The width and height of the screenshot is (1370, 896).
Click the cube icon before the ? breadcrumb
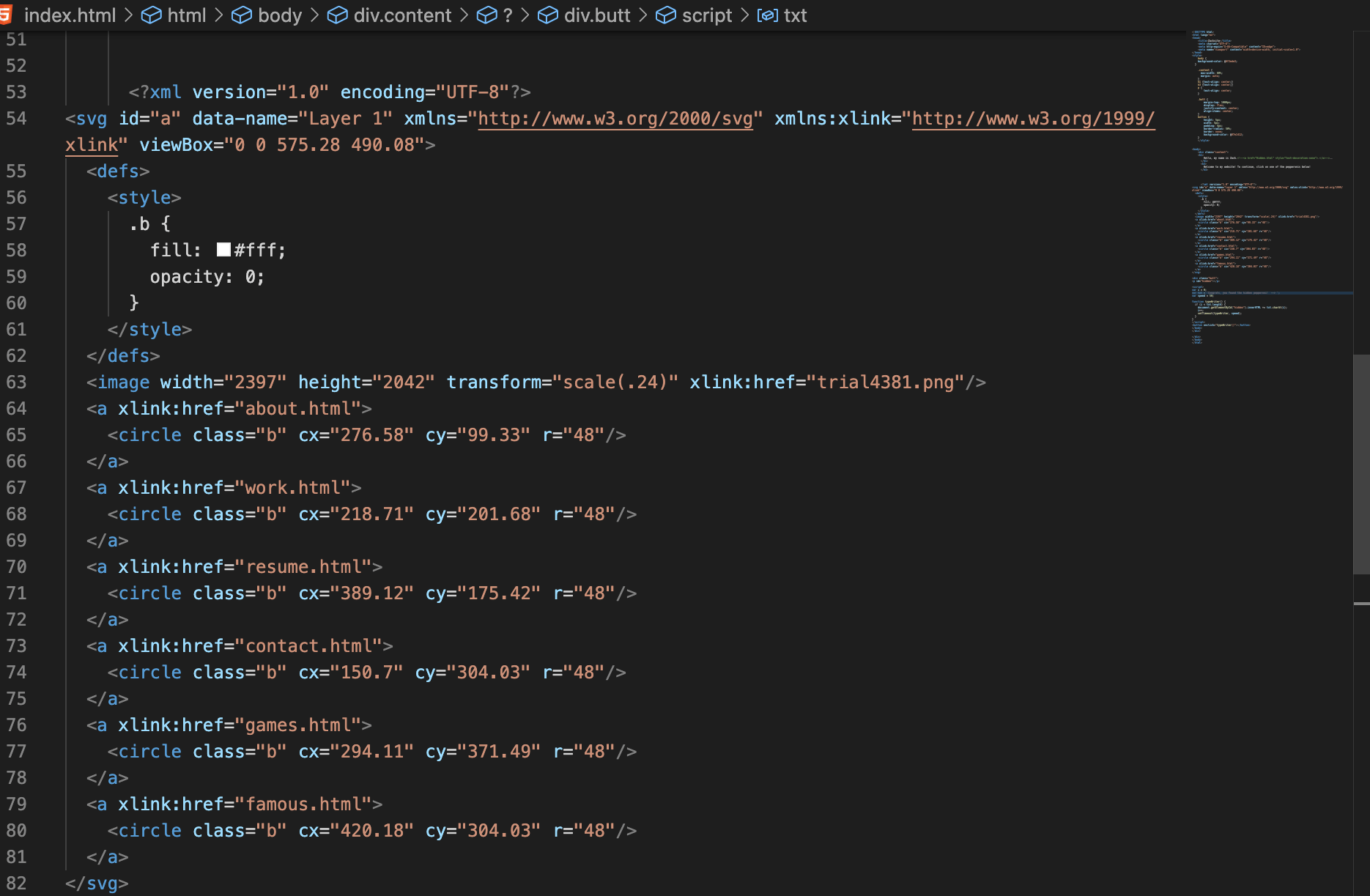click(x=486, y=15)
